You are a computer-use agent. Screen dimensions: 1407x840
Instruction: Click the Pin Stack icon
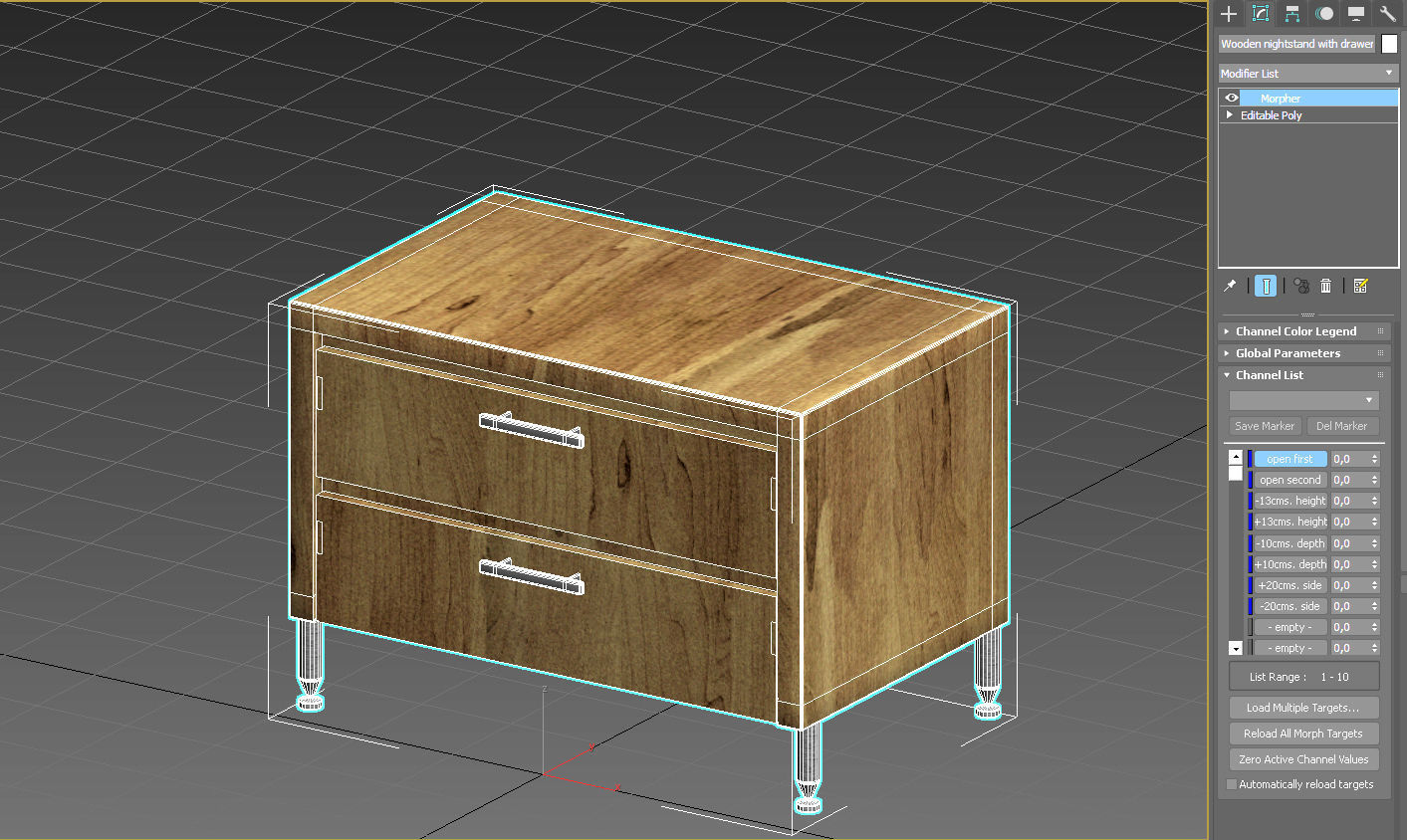tap(1231, 286)
